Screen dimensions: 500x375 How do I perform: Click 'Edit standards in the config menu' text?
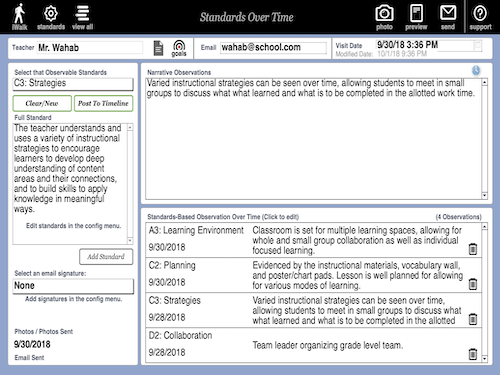pyautogui.click(x=74, y=226)
